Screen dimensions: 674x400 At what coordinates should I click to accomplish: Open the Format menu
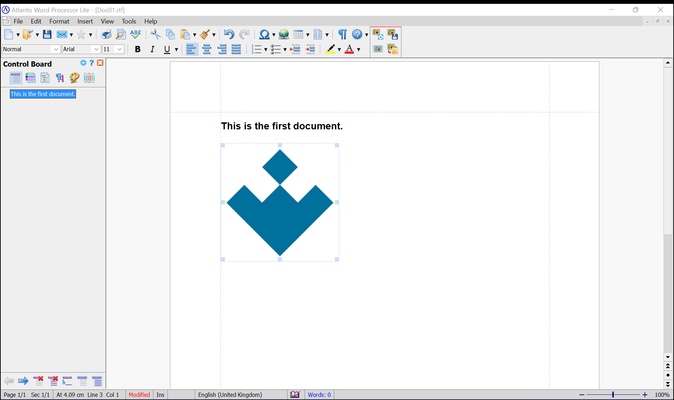(59, 21)
